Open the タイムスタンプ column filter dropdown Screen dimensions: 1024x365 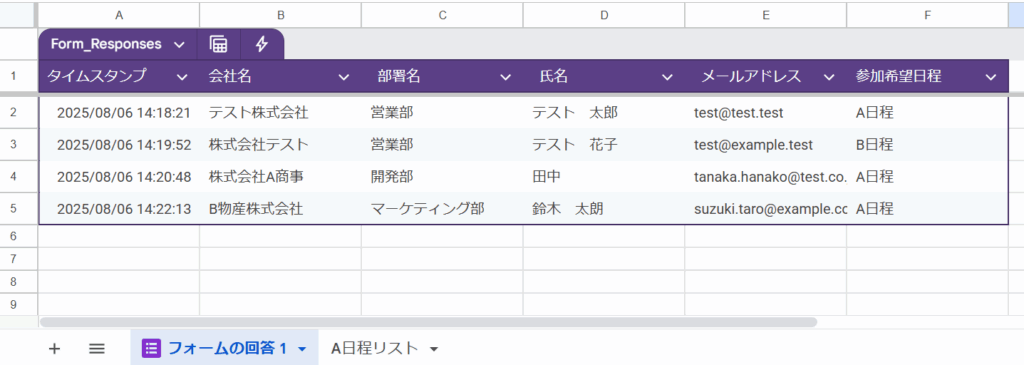[x=182, y=77]
